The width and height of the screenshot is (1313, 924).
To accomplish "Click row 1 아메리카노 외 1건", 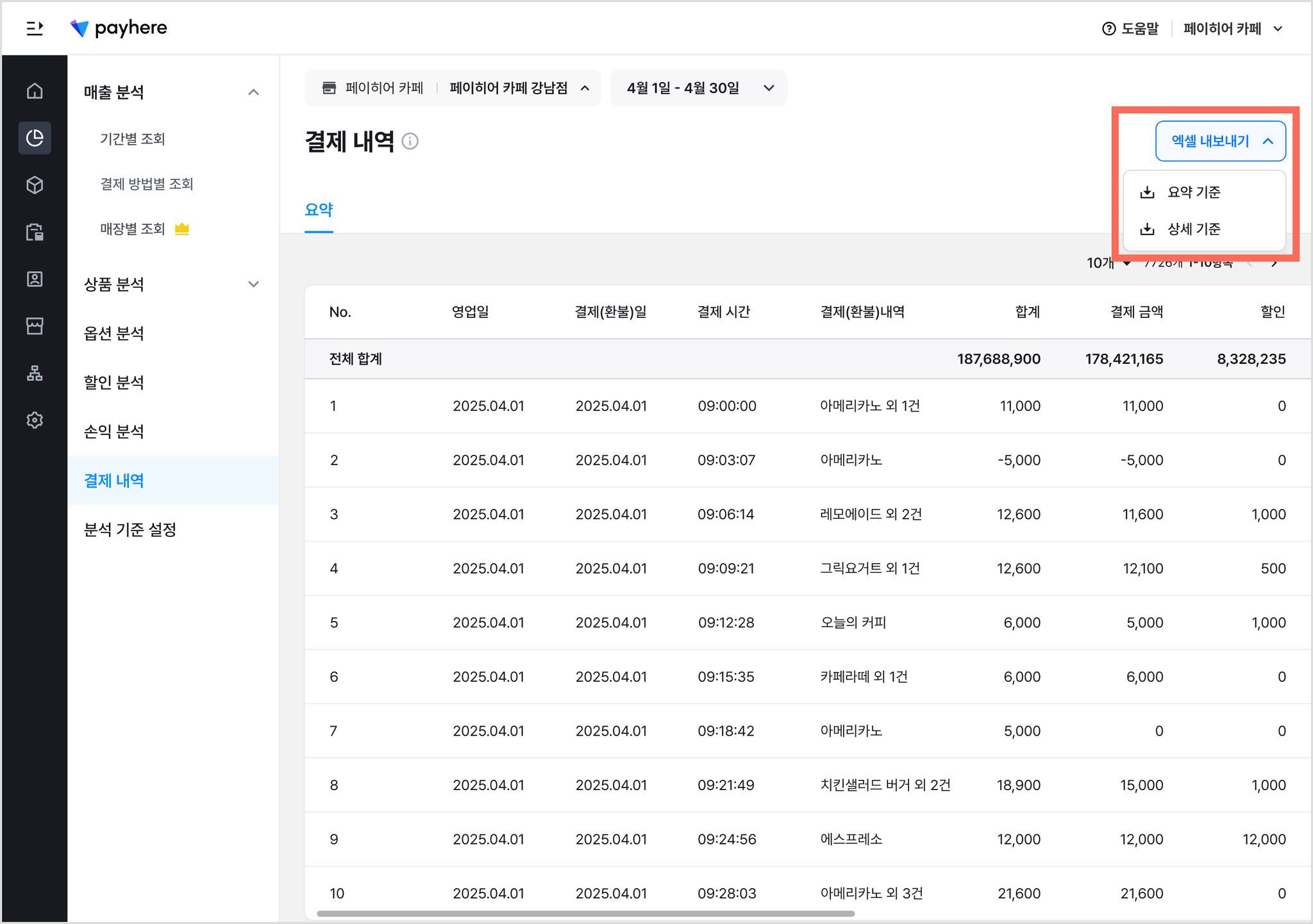I will click(870, 406).
